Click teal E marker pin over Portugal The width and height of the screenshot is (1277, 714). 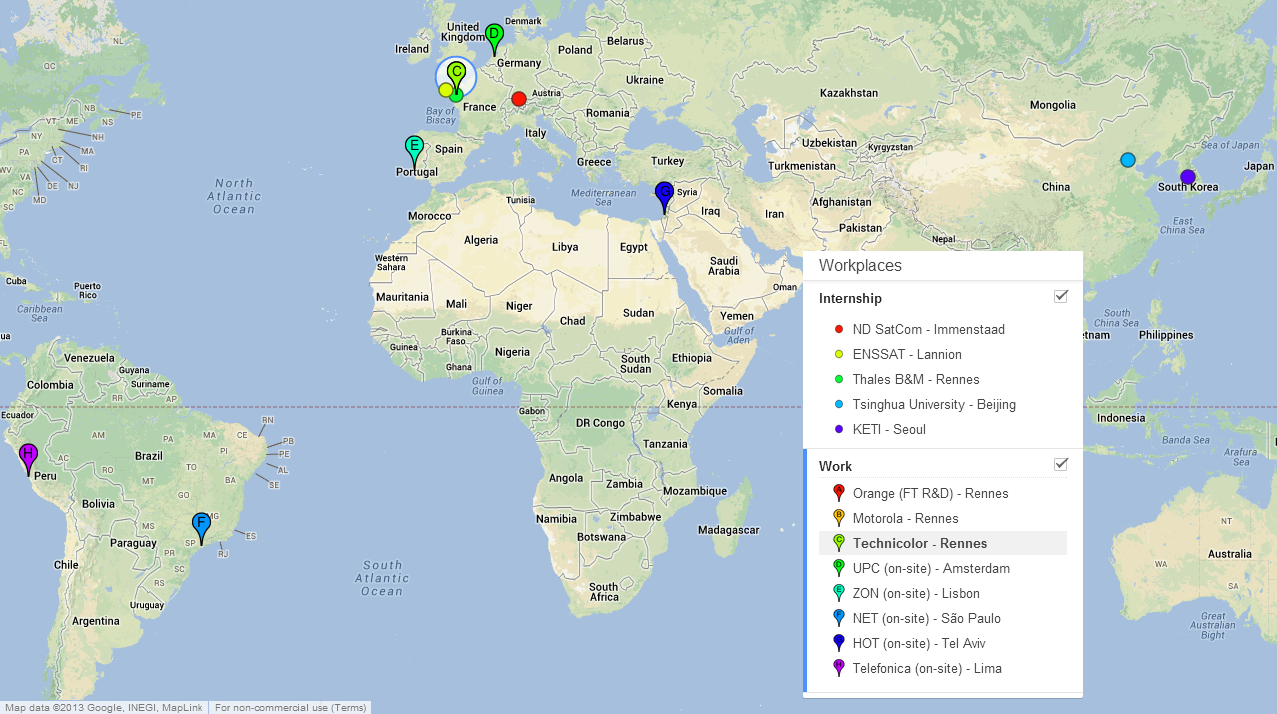[414, 148]
